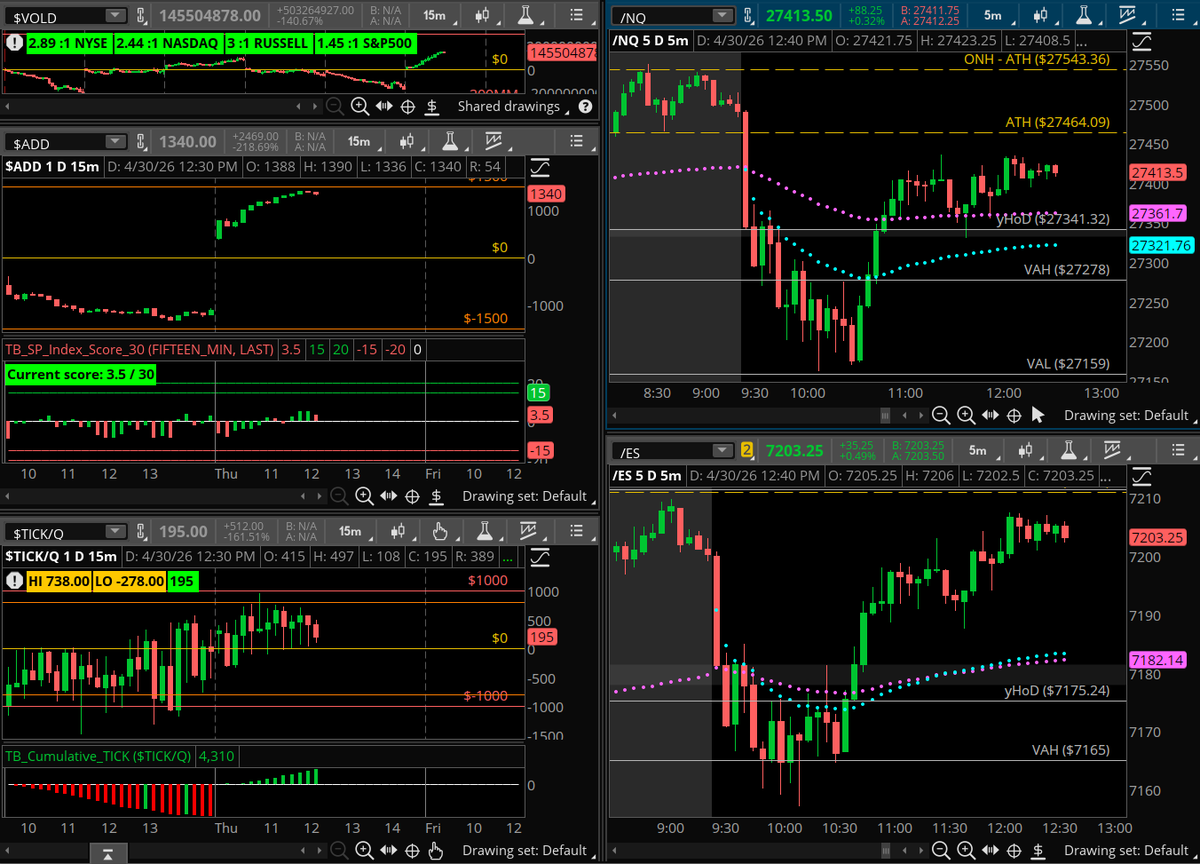Open studies flask in /NQ chart
The height and width of the screenshot is (864, 1200).
[1085, 15]
